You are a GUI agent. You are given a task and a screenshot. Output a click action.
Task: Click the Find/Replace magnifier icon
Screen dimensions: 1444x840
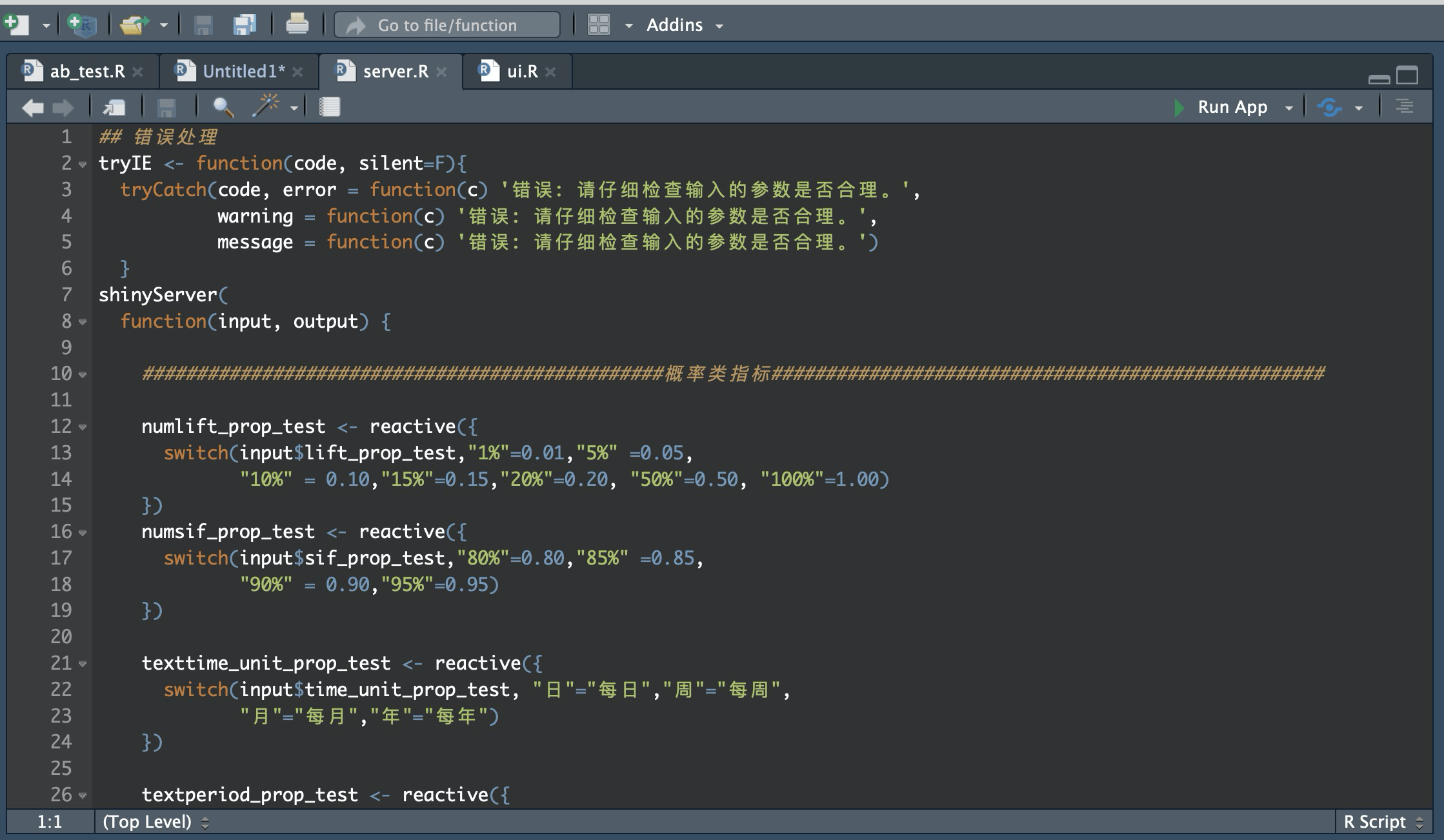point(223,107)
